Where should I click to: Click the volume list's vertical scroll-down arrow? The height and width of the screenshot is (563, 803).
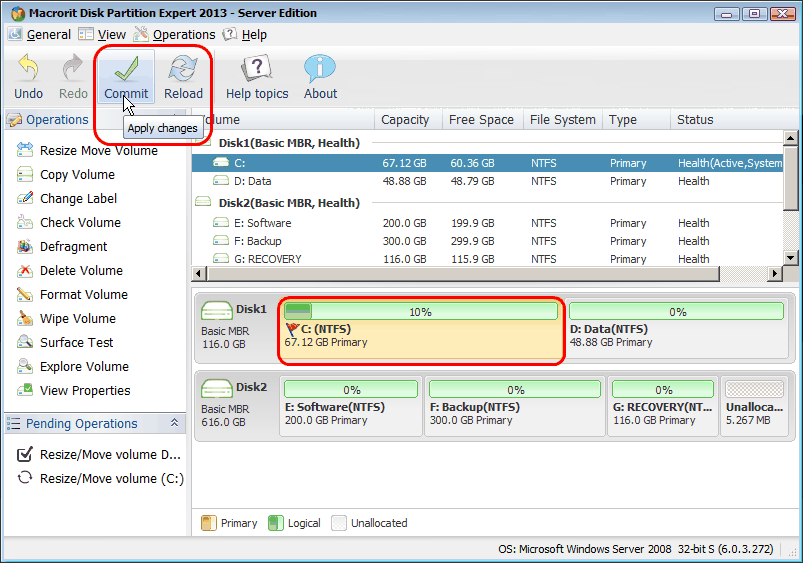pyautogui.click(x=790, y=258)
